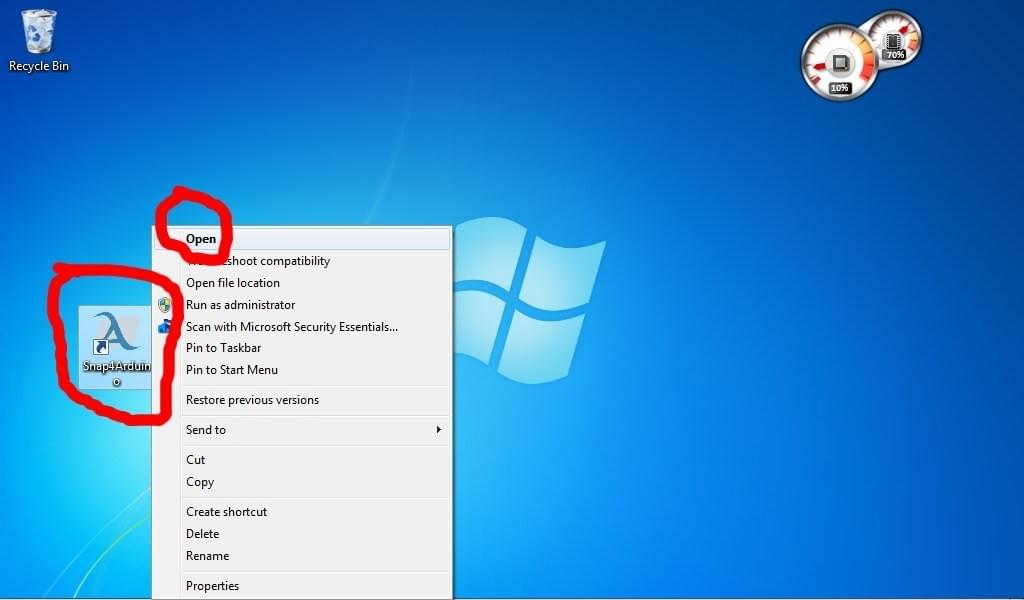Click the Security Essentials scan icon
Viewport: 1024px width, 600px height.
click(165, 326)
